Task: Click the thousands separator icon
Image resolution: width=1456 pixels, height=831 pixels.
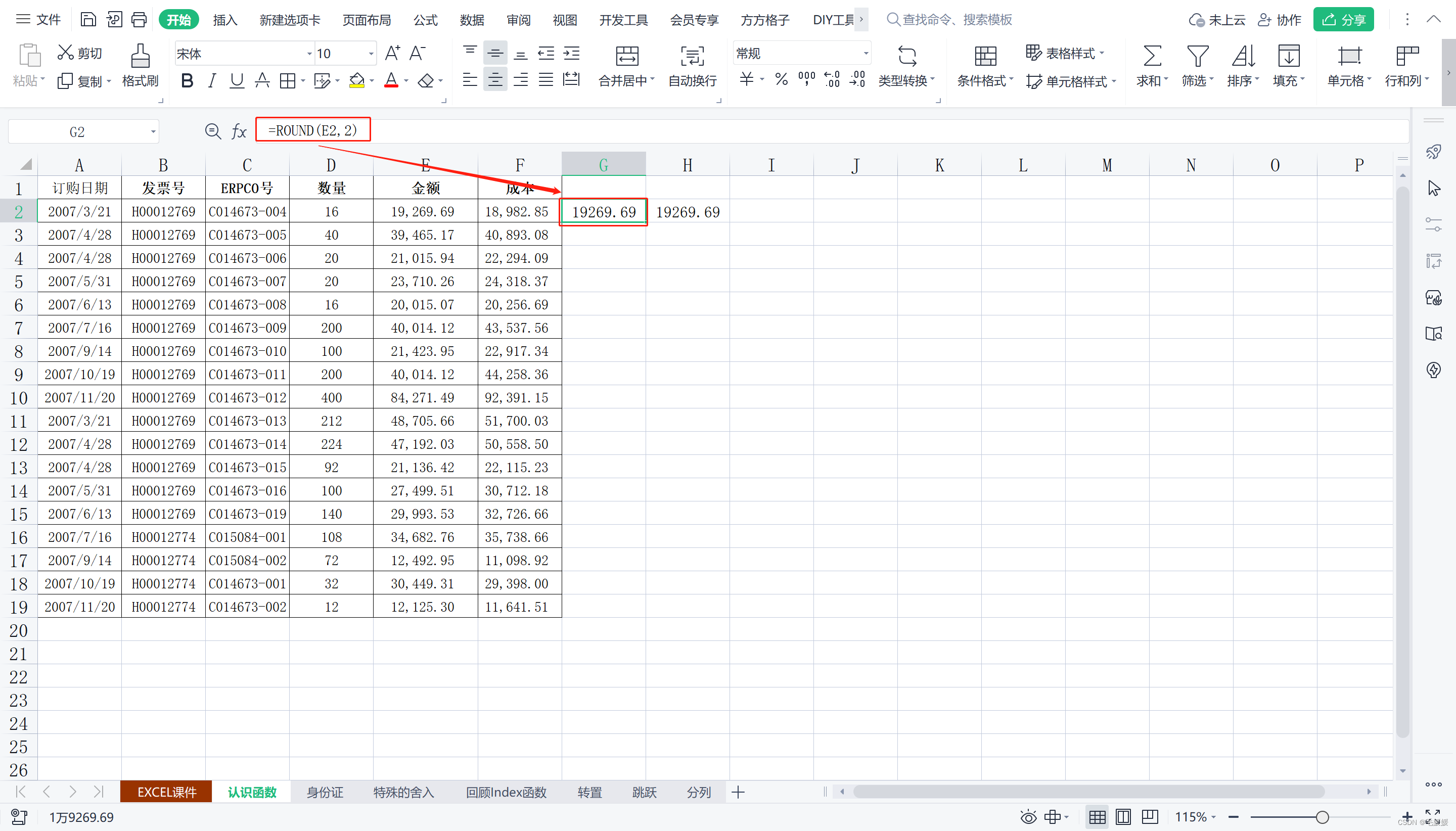Action: (806, 79)
